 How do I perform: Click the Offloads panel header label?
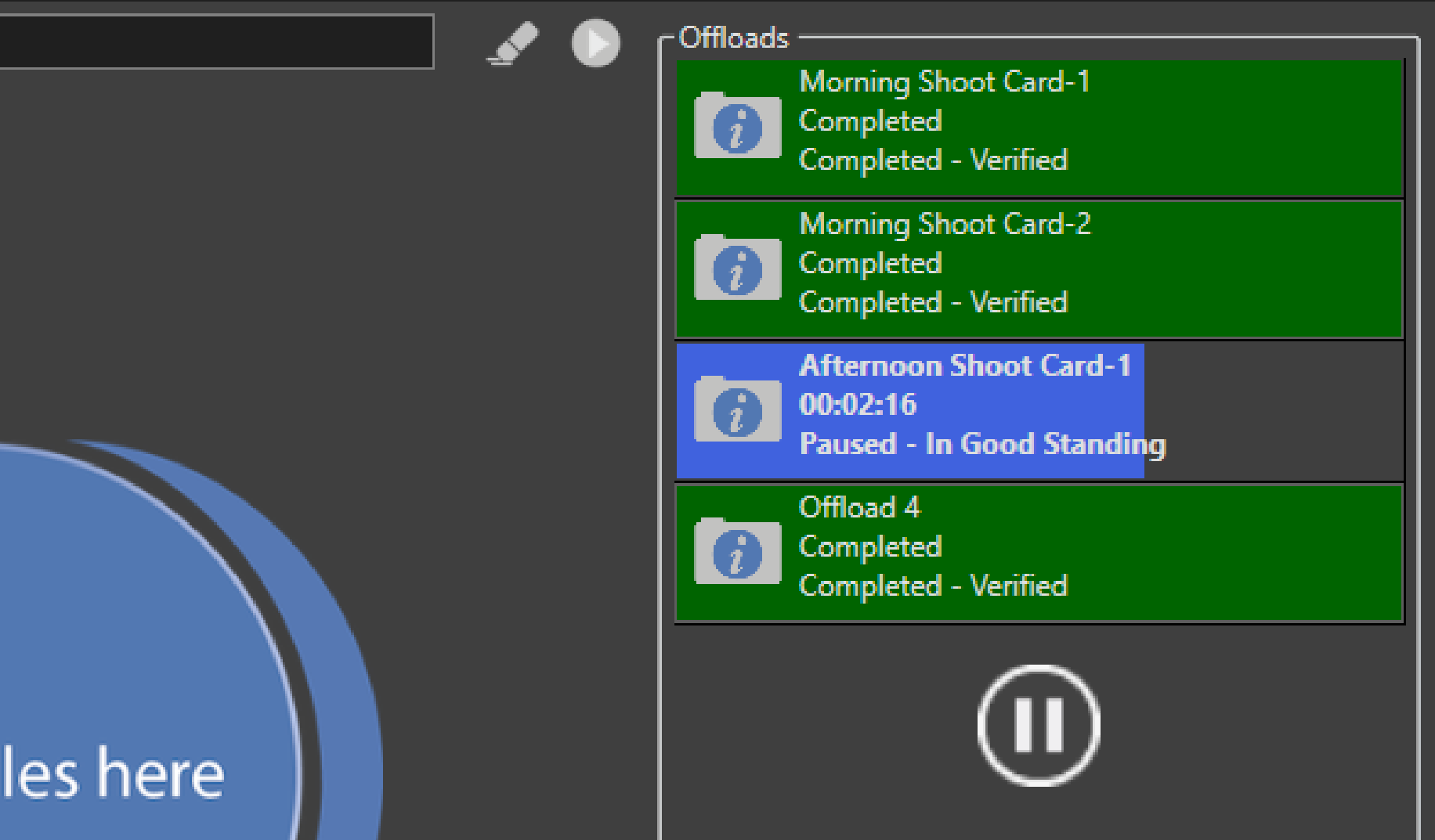(x=735, y=37)
